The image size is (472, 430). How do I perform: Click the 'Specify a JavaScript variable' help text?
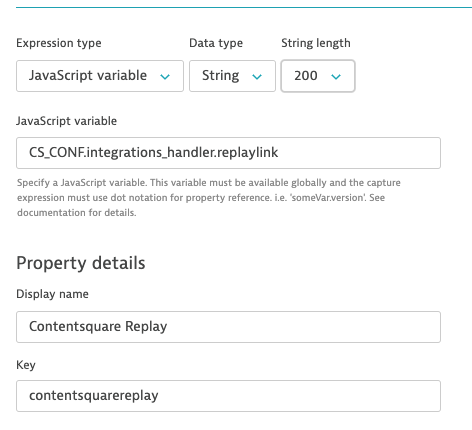pos(209,198)
